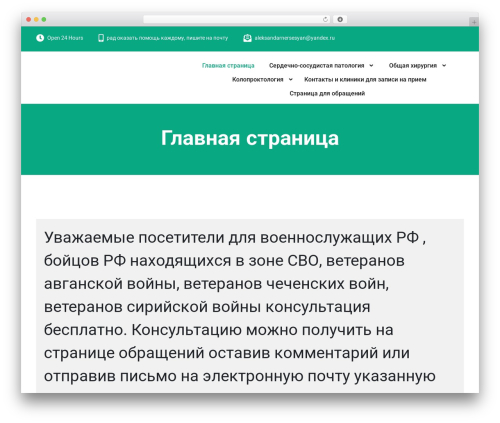Open a new tab with the plus button
Screen dimensions: 500x423
click(474, 22)
